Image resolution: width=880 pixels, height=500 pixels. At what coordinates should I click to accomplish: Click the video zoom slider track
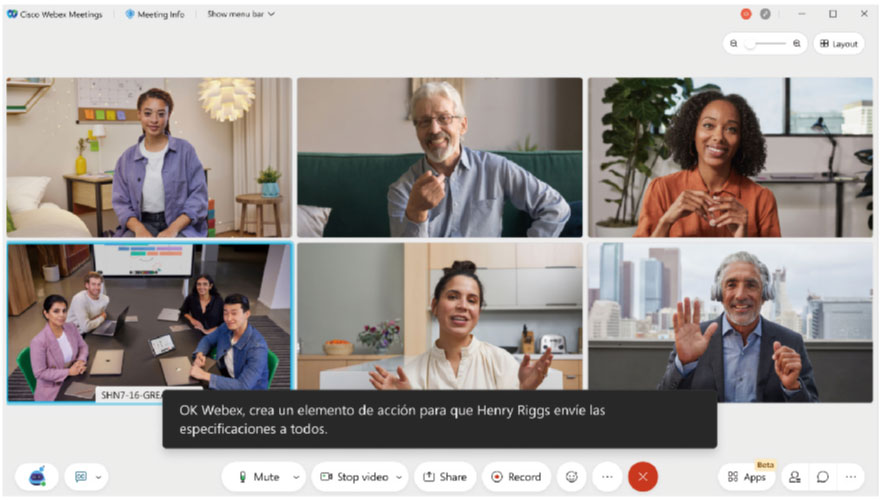765,43
